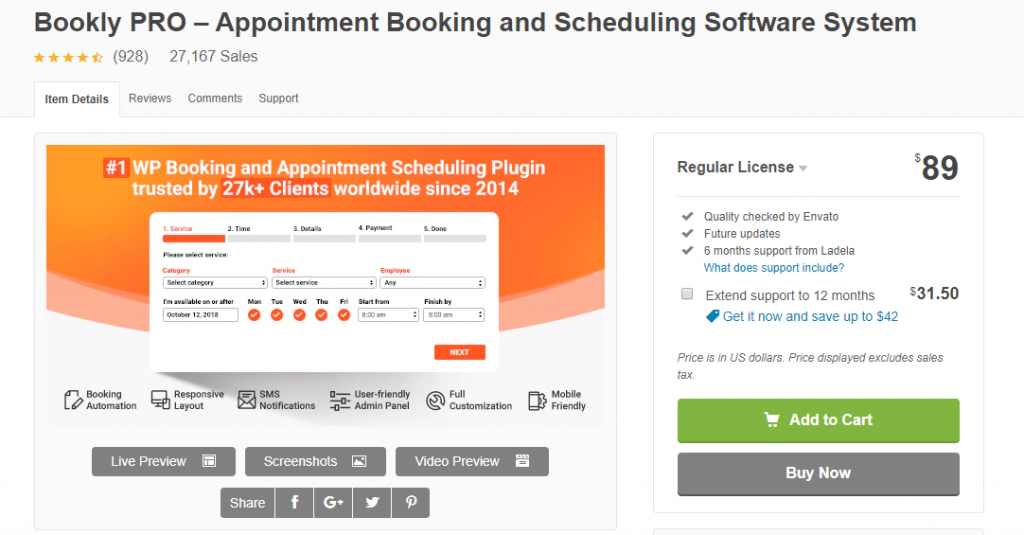1024x535 pixels.
Task: Click the Full Customization icon
Action: pyautogui.click(x=435, y=400)
